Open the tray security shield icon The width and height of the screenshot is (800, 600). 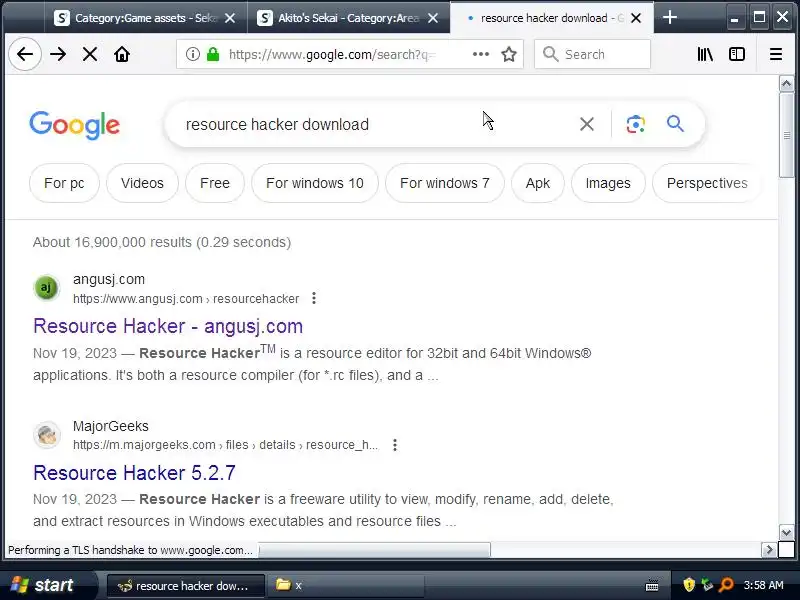[689, 585]
